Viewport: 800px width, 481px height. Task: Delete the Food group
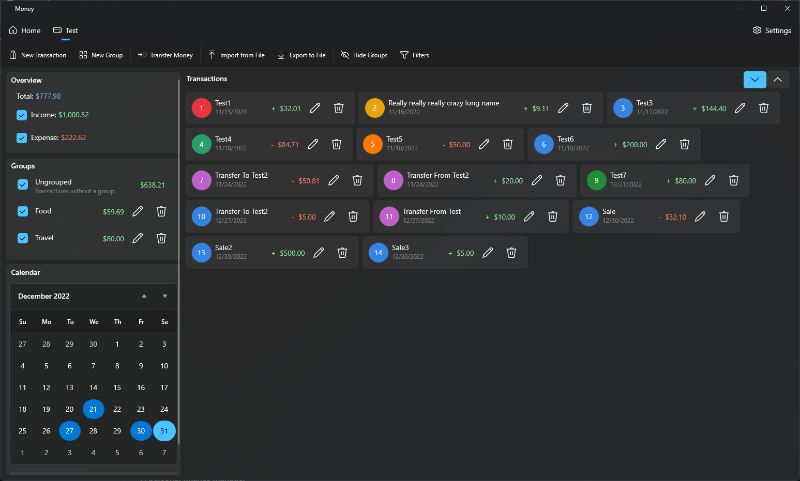click(x=161, y=212)
